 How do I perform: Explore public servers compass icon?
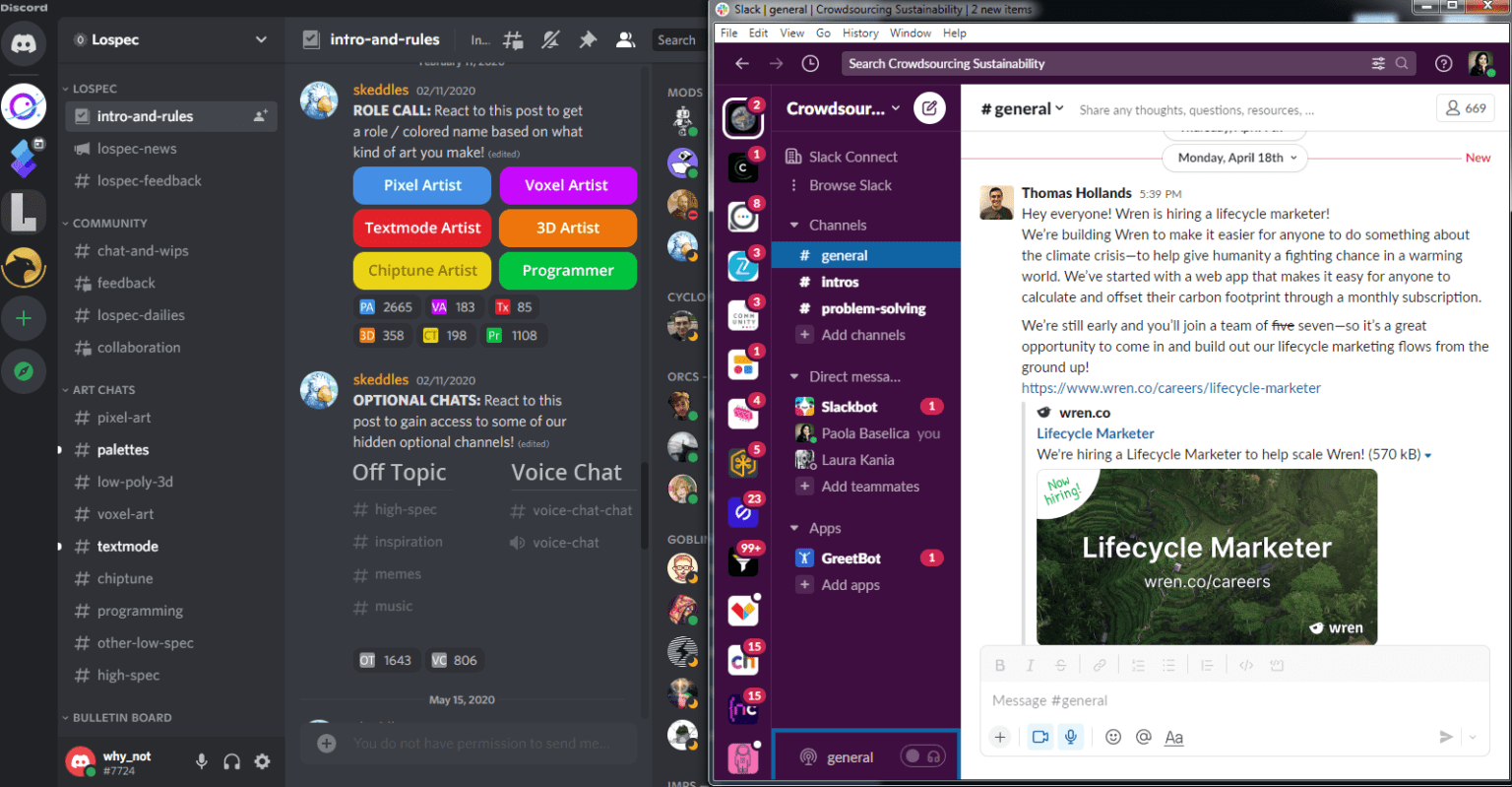click(24, 370)
